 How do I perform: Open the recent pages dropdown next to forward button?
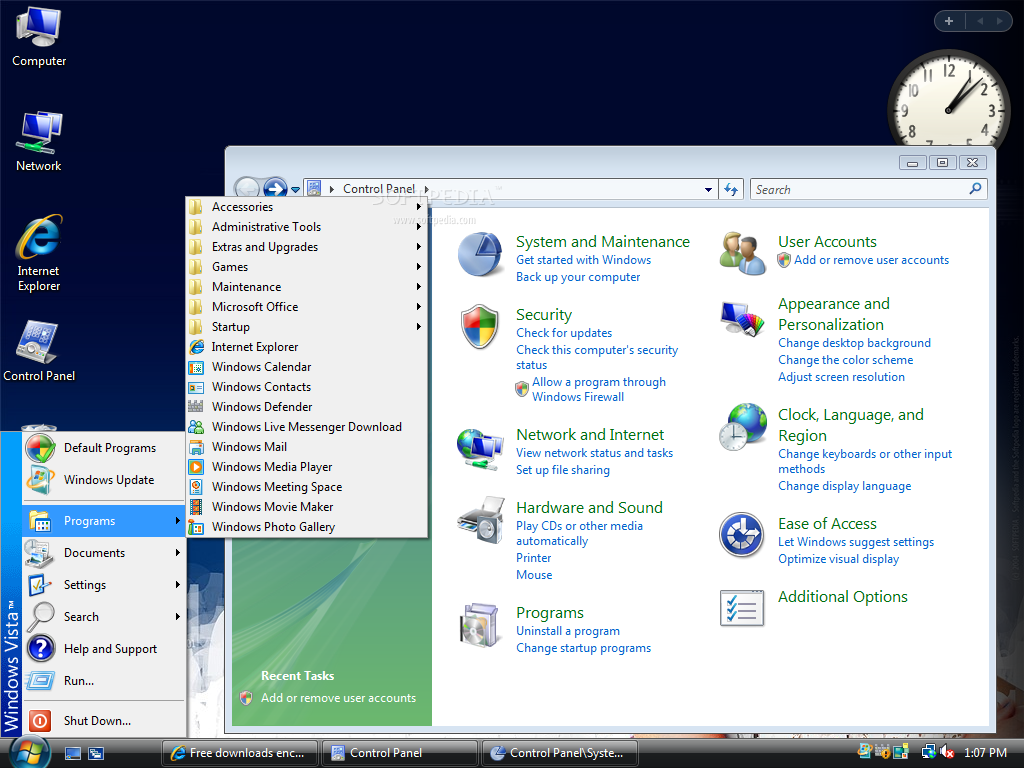coord(295,189)
